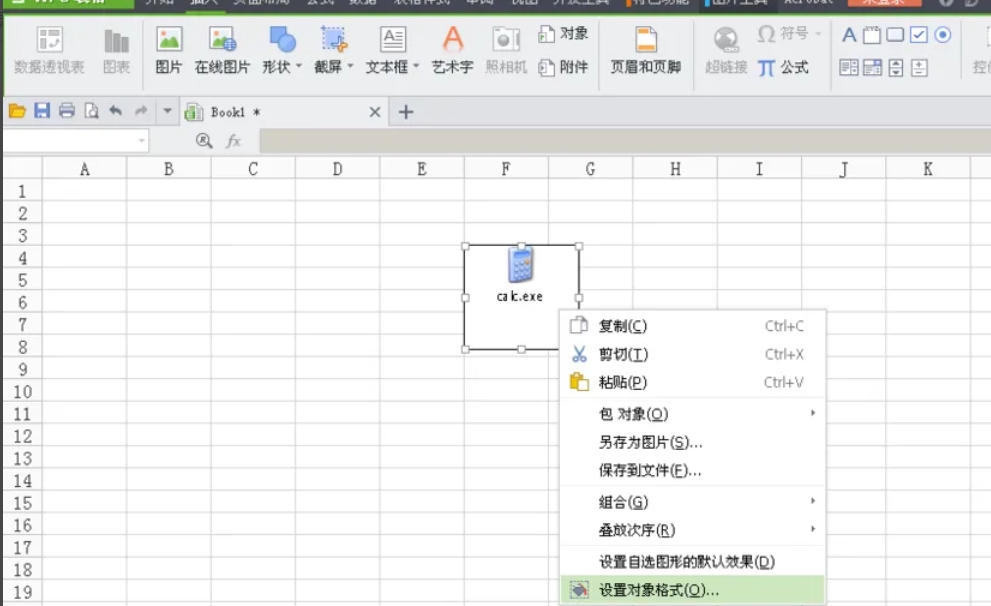
Task: Insert a hyperlink with the 超链接 icon
Action: (725, 50)
